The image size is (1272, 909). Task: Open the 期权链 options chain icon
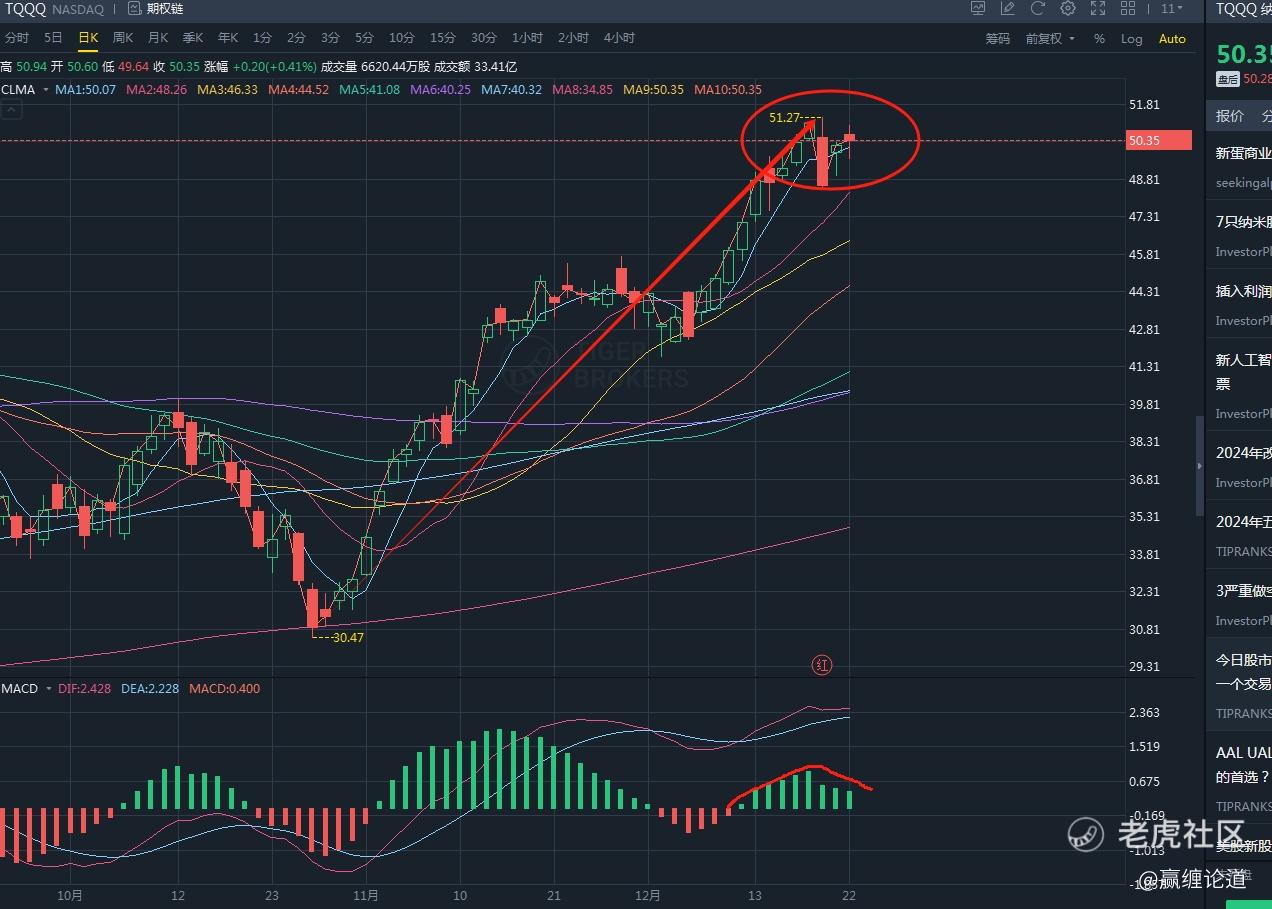135,9
